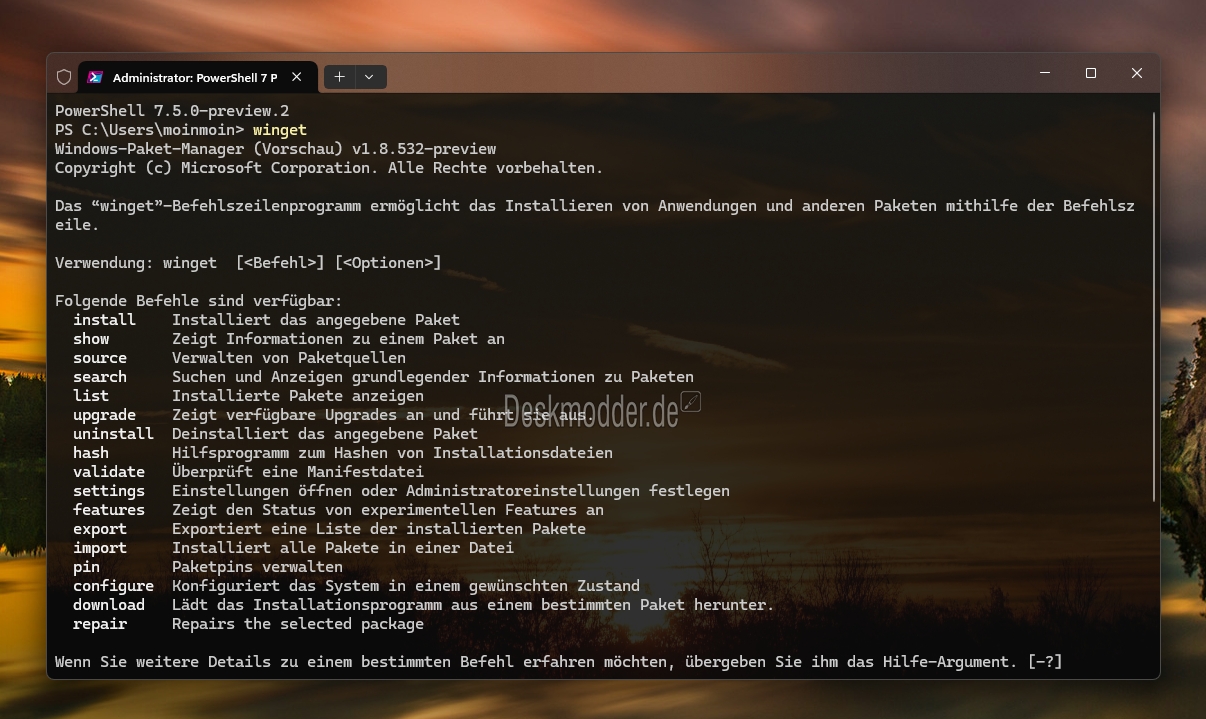Click the 'list' command row

(x=248, y=396)
